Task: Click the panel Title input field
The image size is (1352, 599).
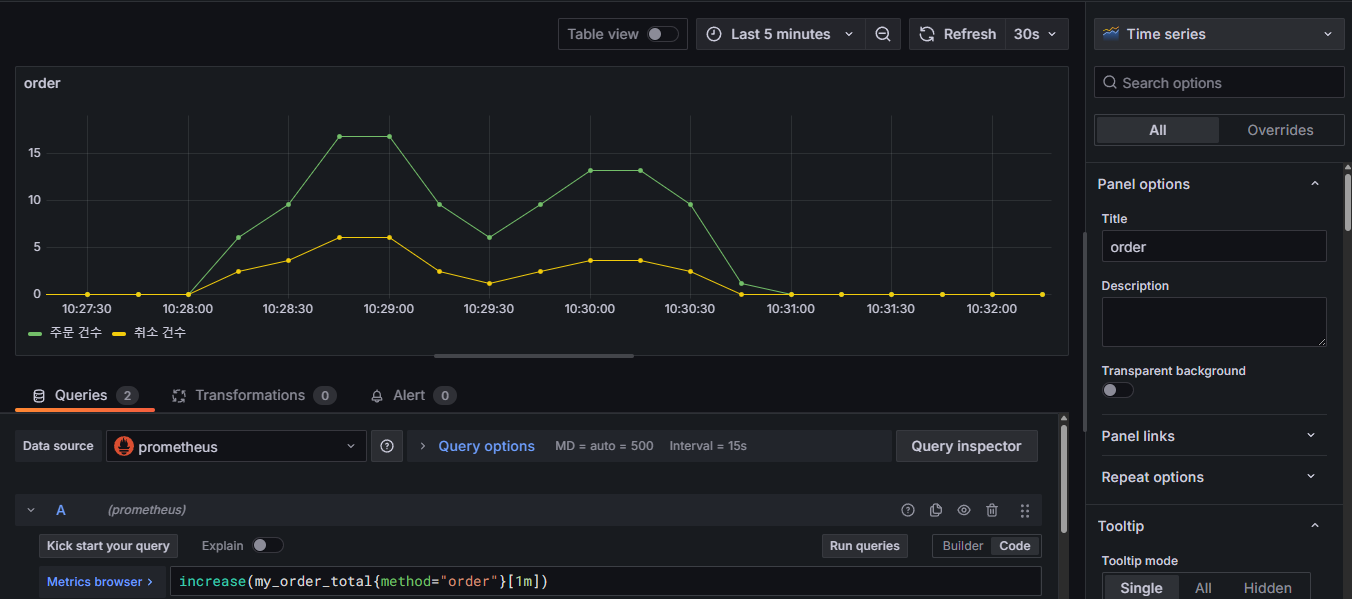Action: pos(1213,247)
